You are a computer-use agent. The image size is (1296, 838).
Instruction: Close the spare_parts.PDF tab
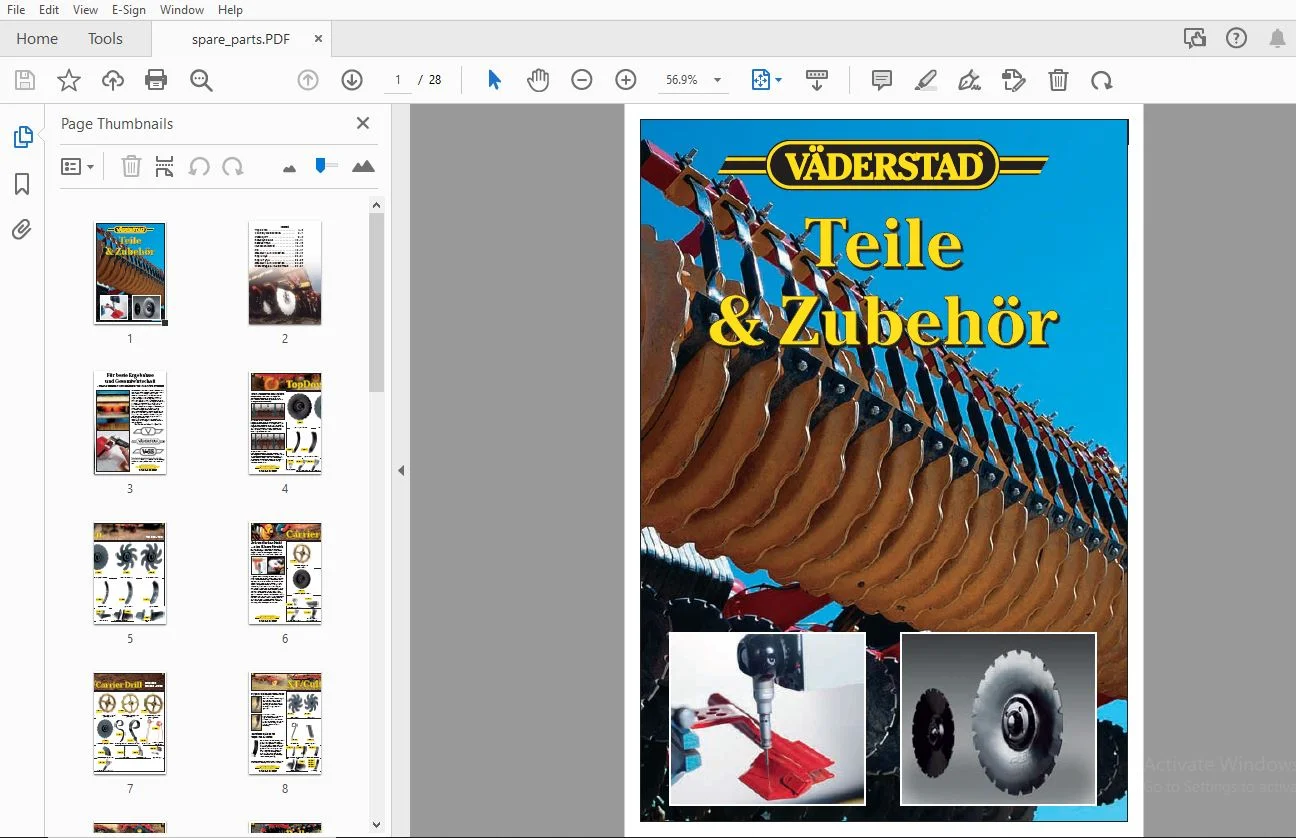[x=318, y=39]
